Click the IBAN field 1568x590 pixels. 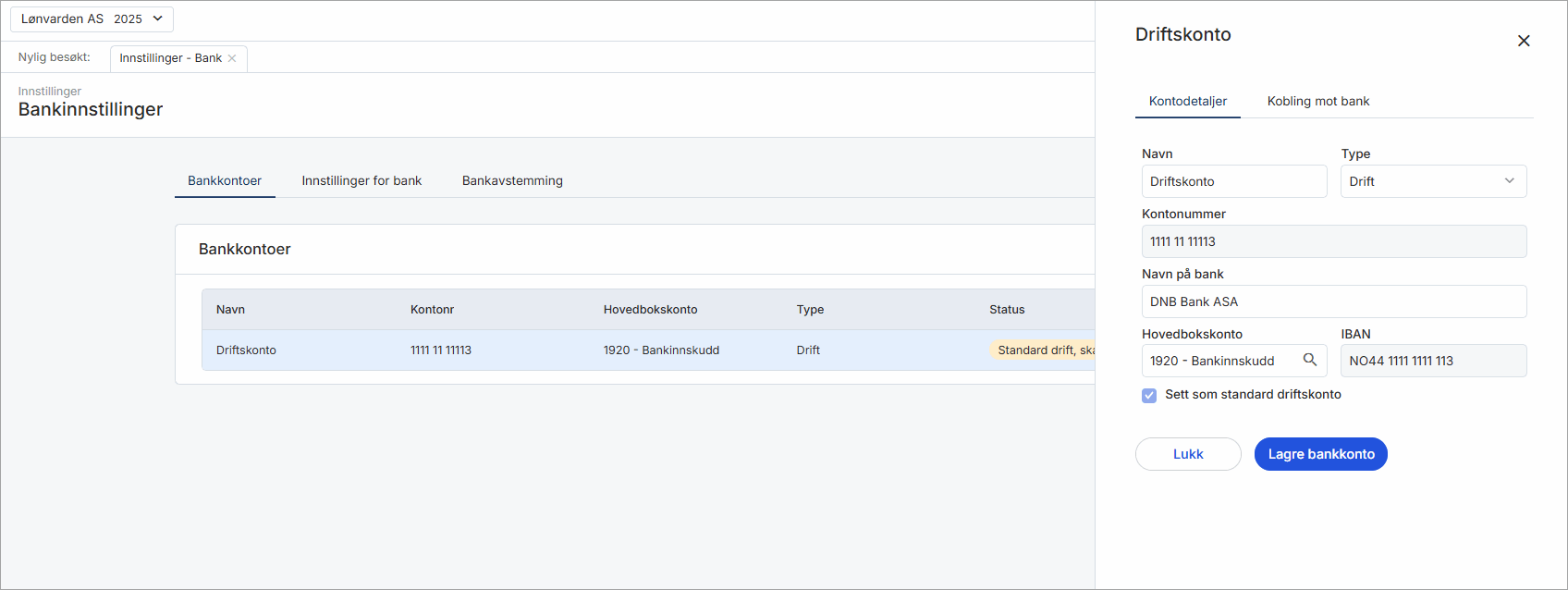coord(1432,361)
